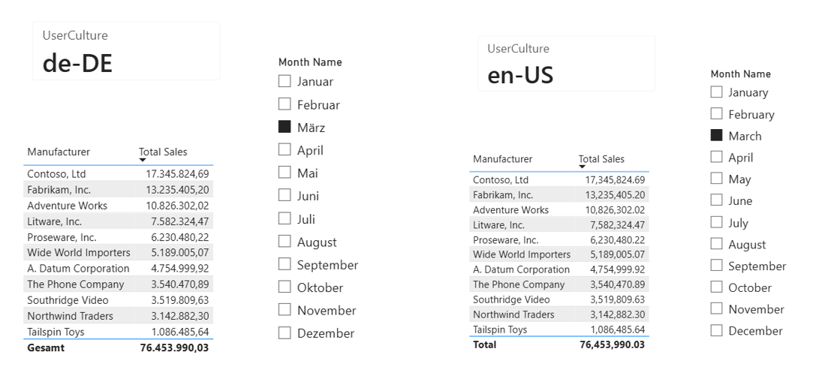The height and width of the screenshot is (388, 825).
Task: Click the sort arrow under English Total Sales
Action: coord(582,167)
